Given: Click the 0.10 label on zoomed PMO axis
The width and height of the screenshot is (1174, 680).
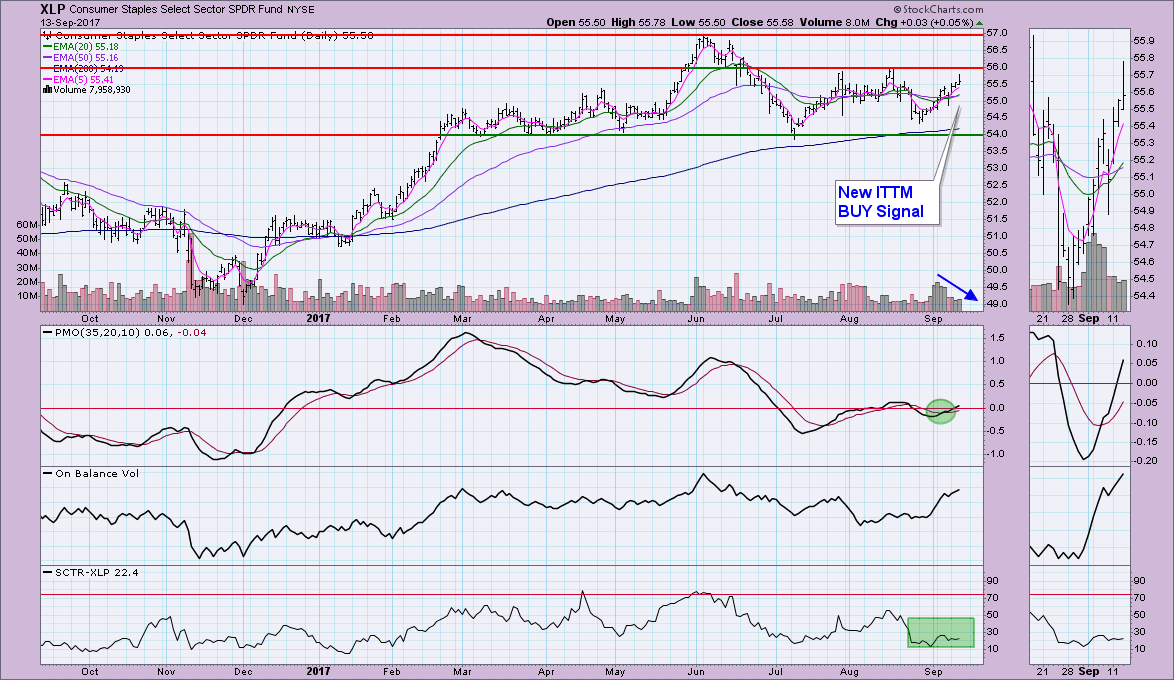Looking at the screenshot, I should 1146,344.
